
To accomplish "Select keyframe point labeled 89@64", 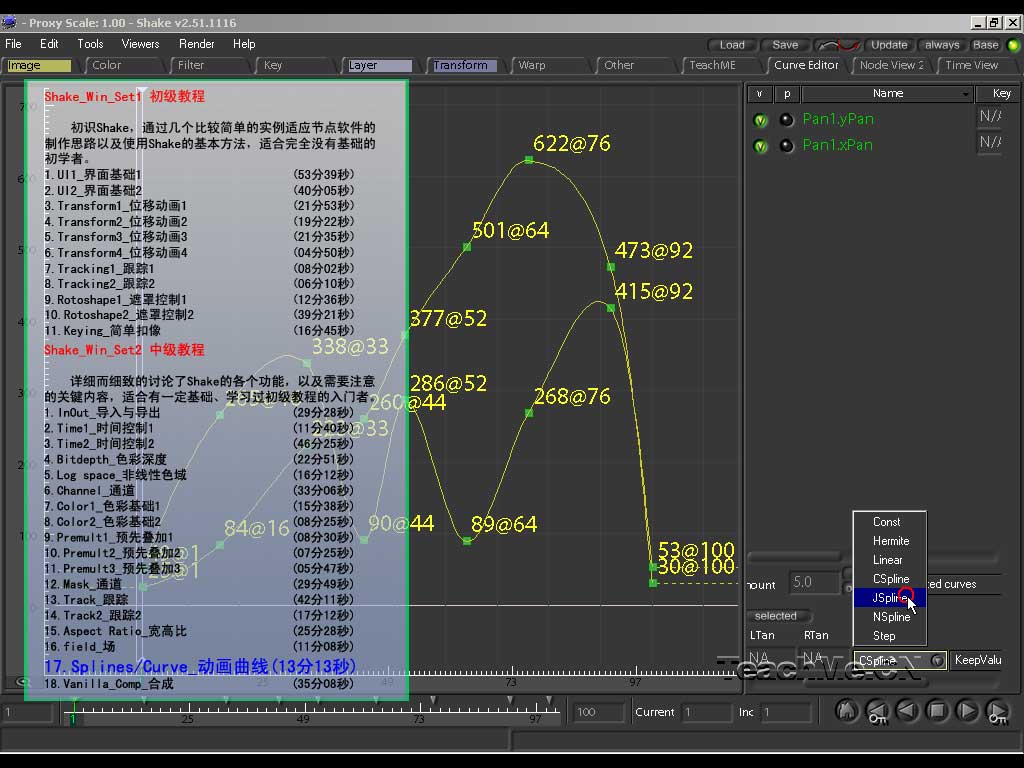I will (467, 541).
